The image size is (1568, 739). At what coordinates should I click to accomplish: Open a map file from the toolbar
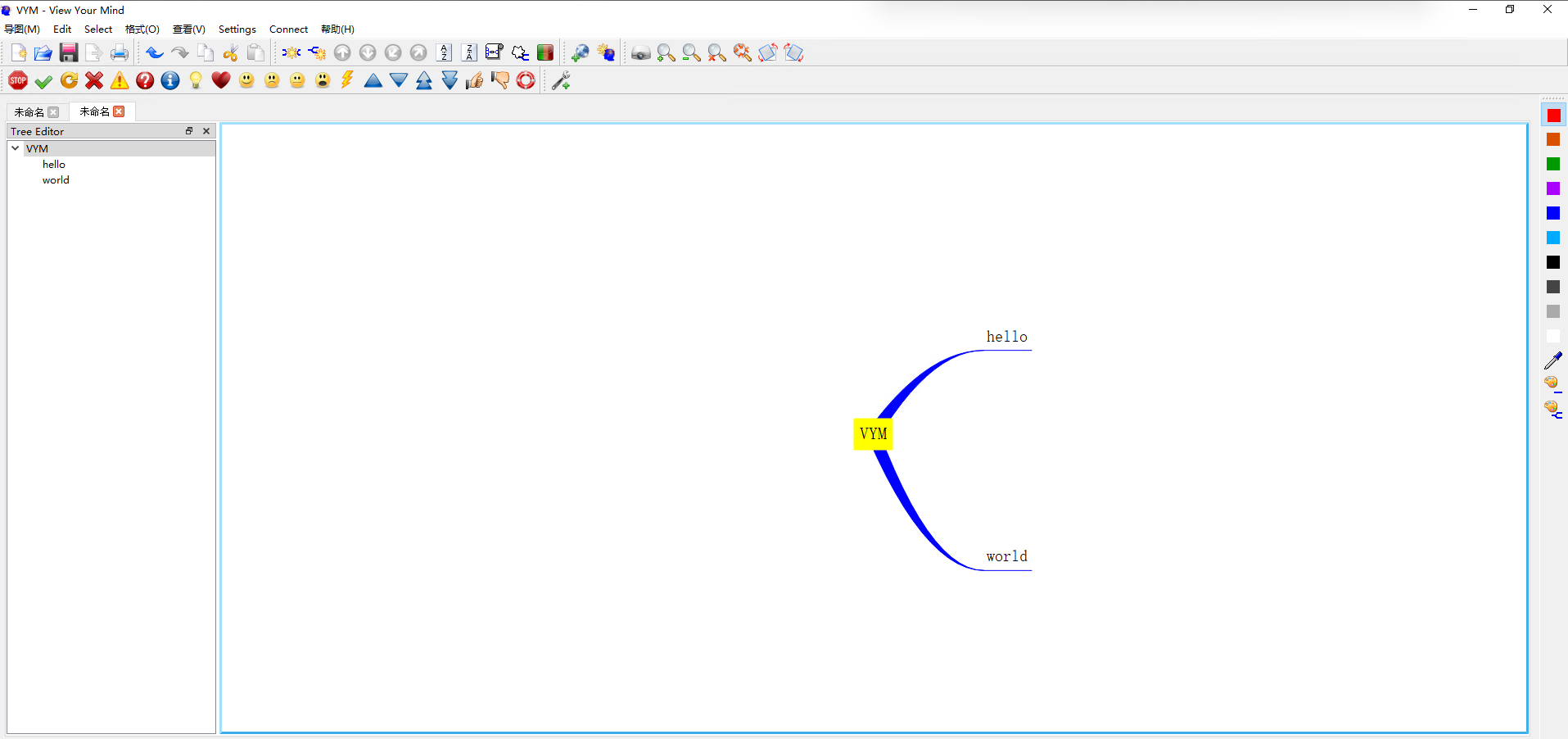pyautogui.click(x=43, y=53)
